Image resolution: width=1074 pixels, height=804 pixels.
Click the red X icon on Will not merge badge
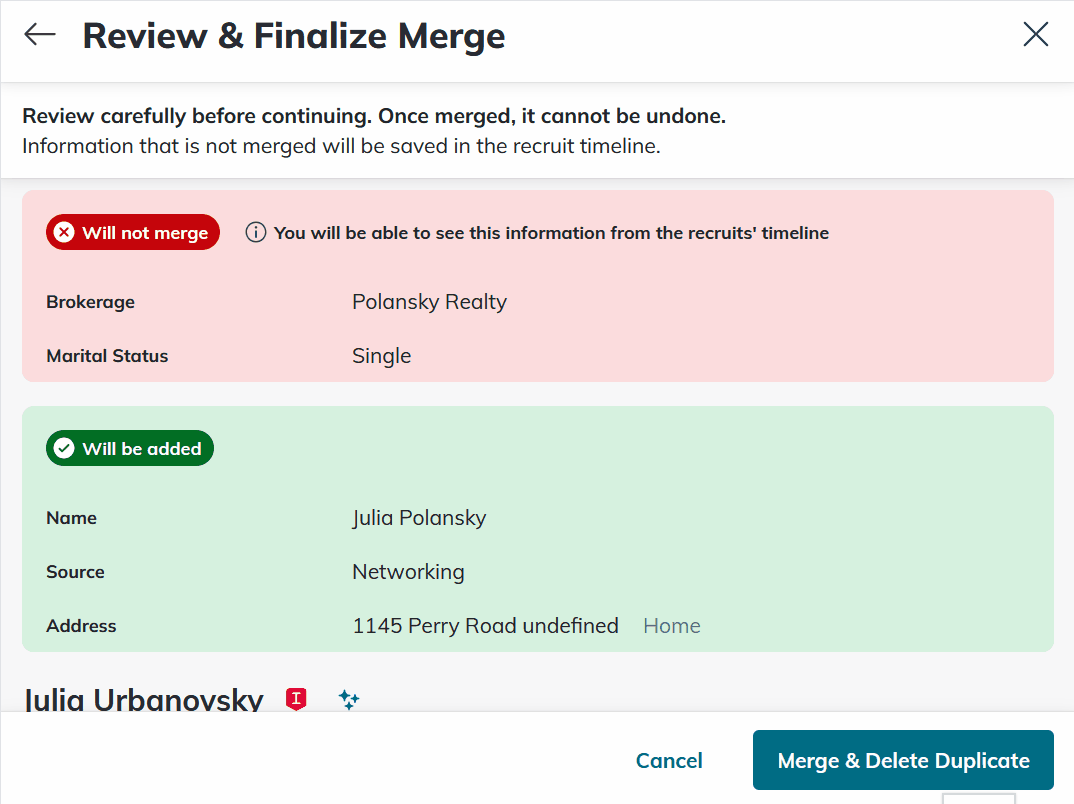tap(64, 232)
